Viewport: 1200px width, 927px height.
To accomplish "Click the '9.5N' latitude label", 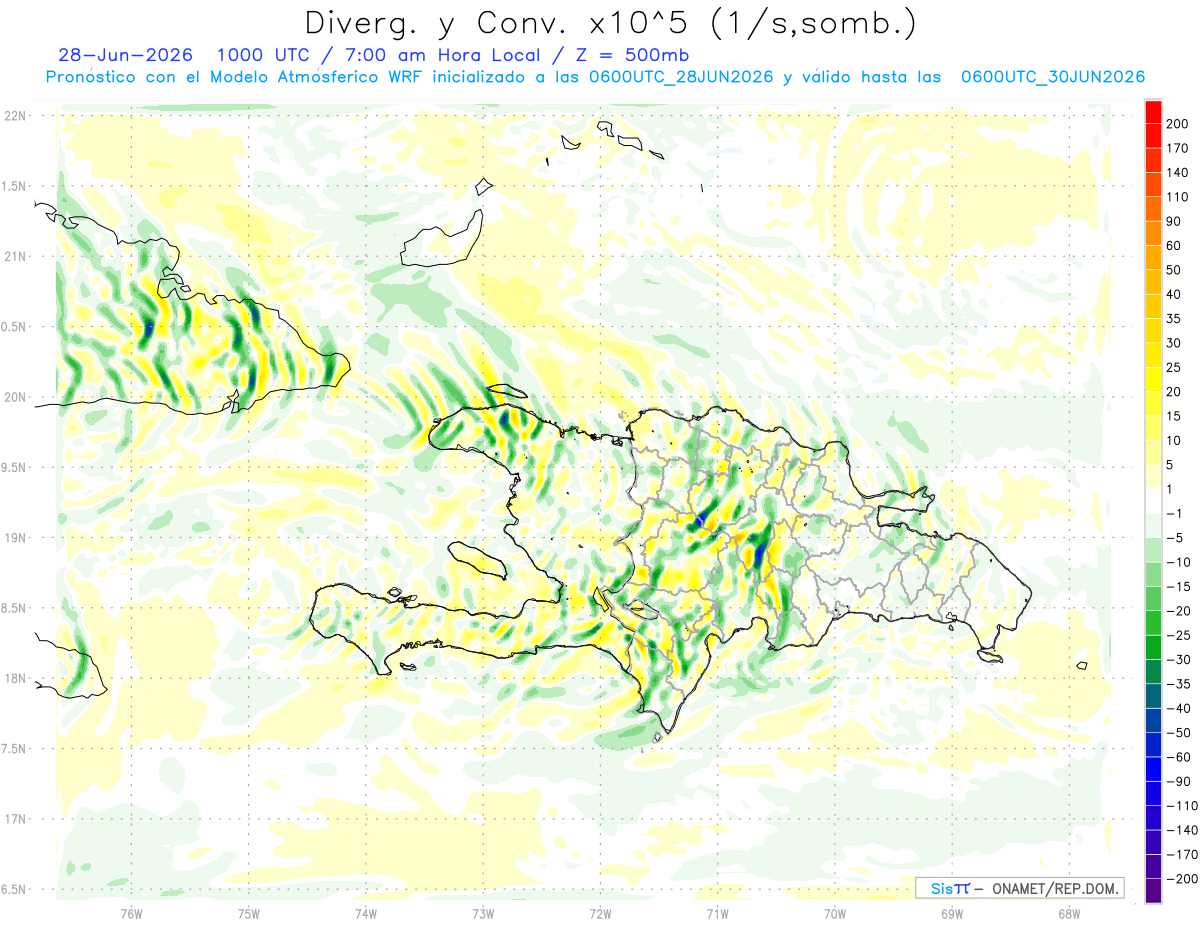I will [15, 468].
